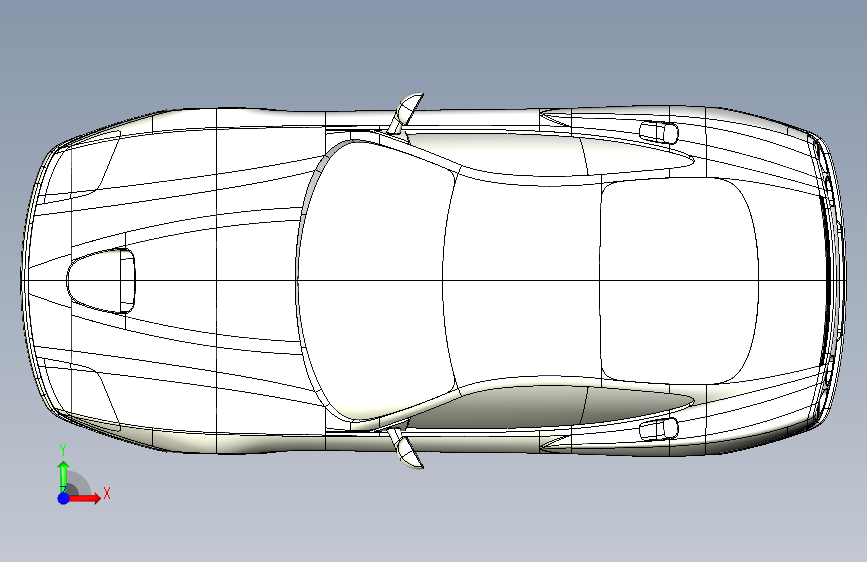Screen dimensions: 867x562
Task: Click the red X-axis arrow of the triad
Action: tap(85, 498)
